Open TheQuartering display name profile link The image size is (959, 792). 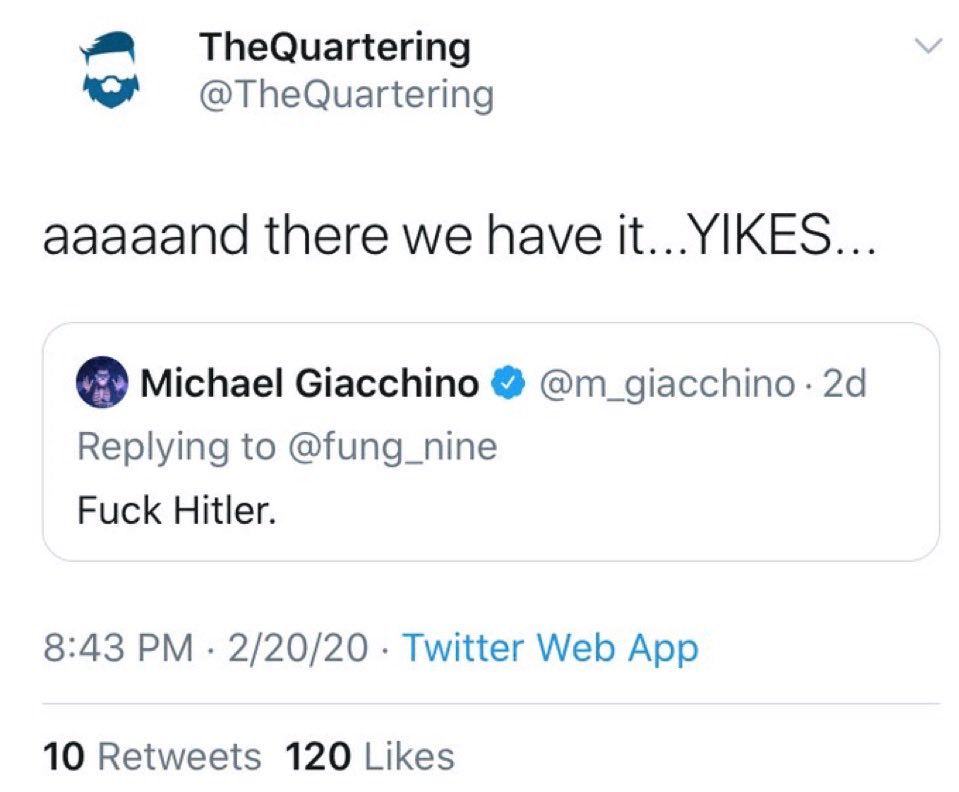(x=335, y=46)
